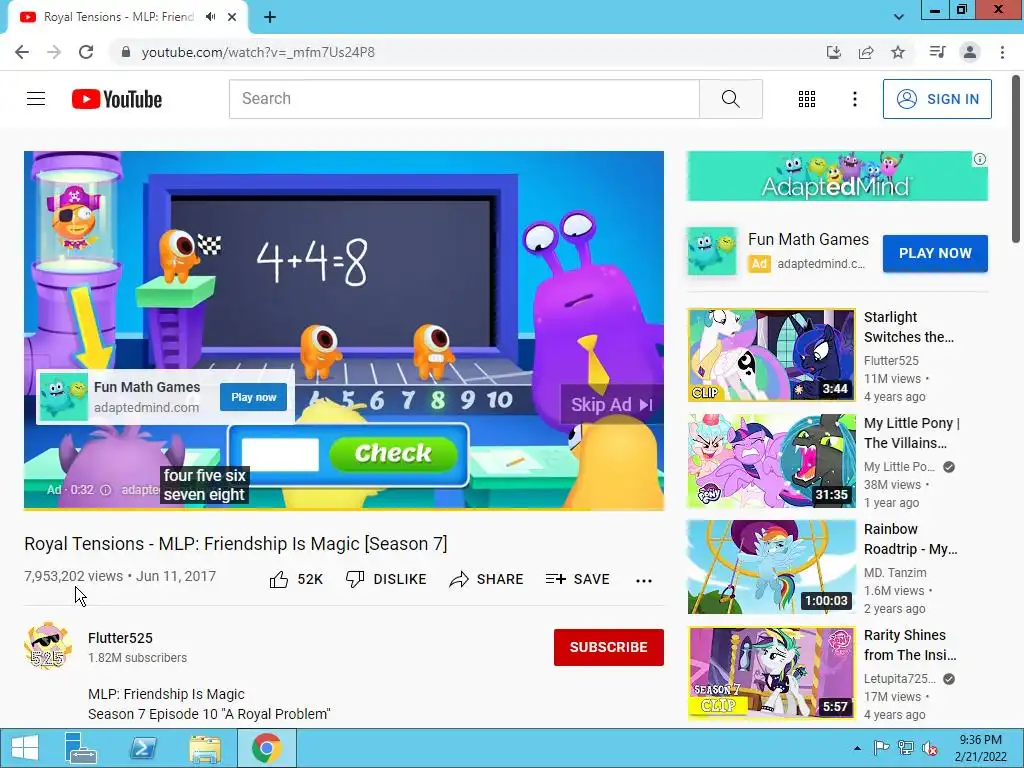Image resolution: width=1024 pixels, height=768 pixels.
Task: Click the SIGN IN button
Action: tap(937, 99)
